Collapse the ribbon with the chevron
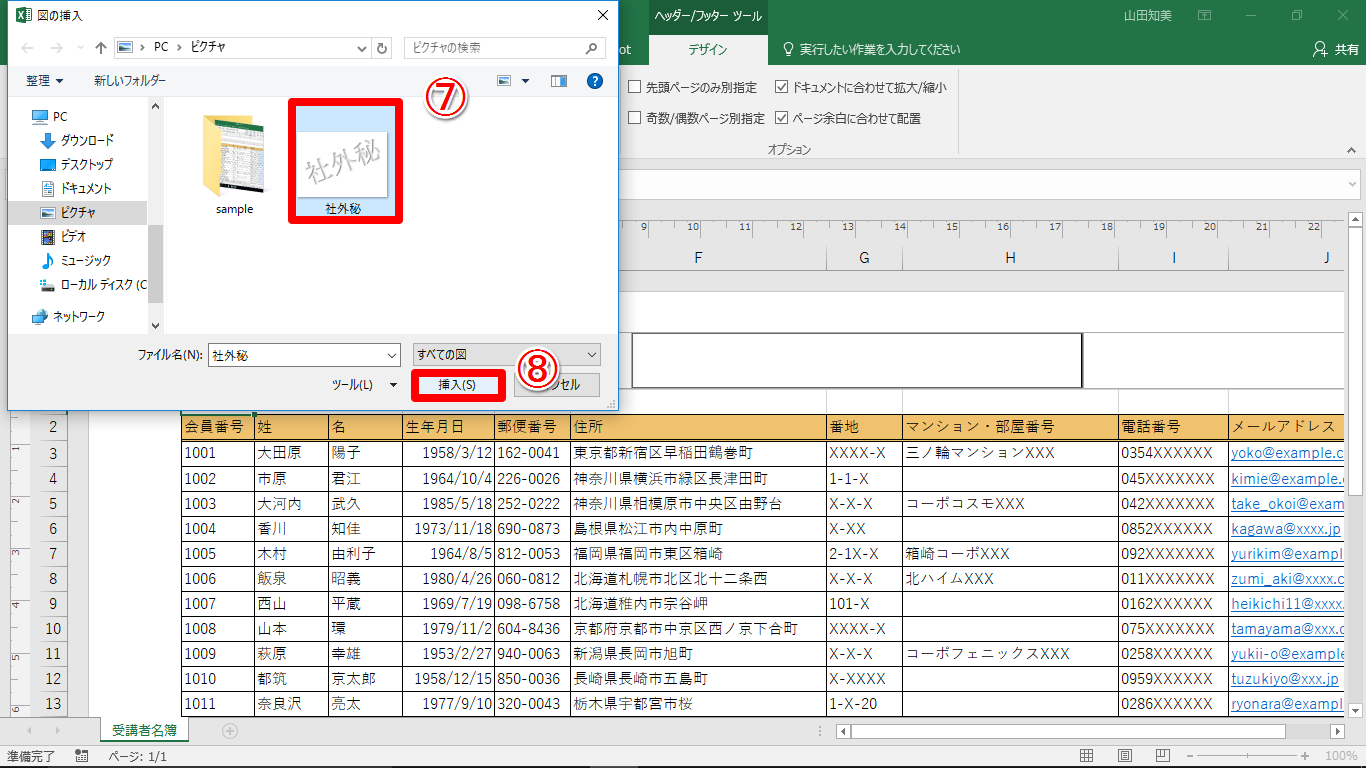1366x768 pixels. pyautogui.click(x=1351, y=149)
